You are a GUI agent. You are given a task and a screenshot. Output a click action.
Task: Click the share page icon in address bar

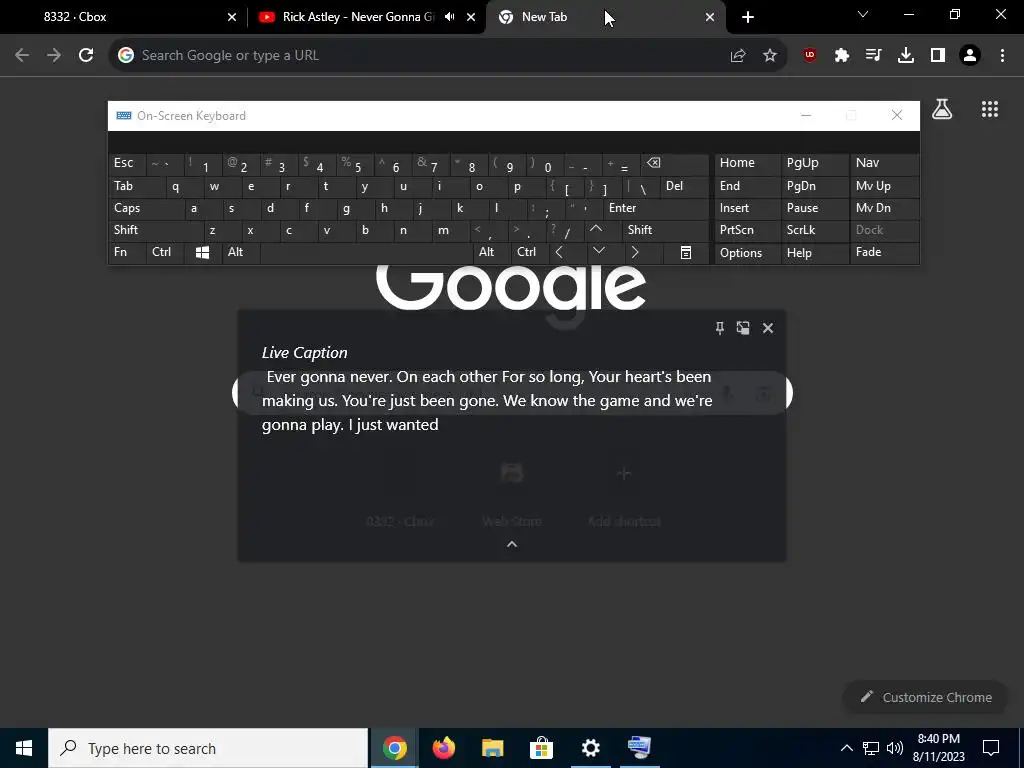[x=738, y=56]
